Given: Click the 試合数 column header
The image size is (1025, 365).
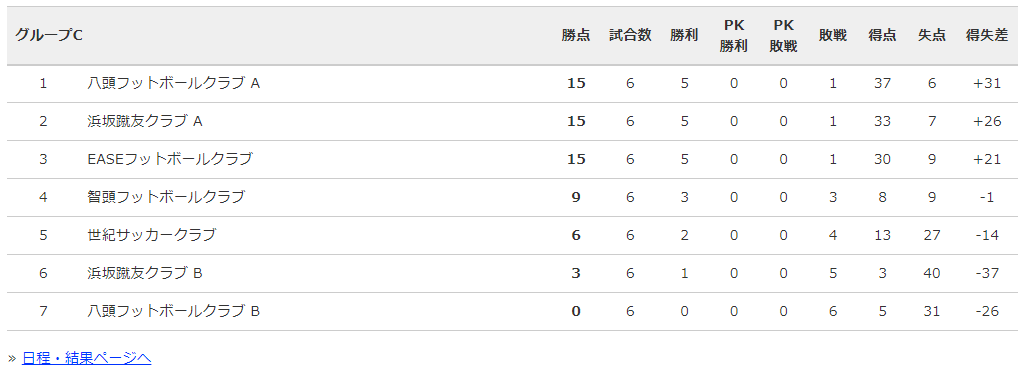Looking at the screenshot, I should coord(630,35).
